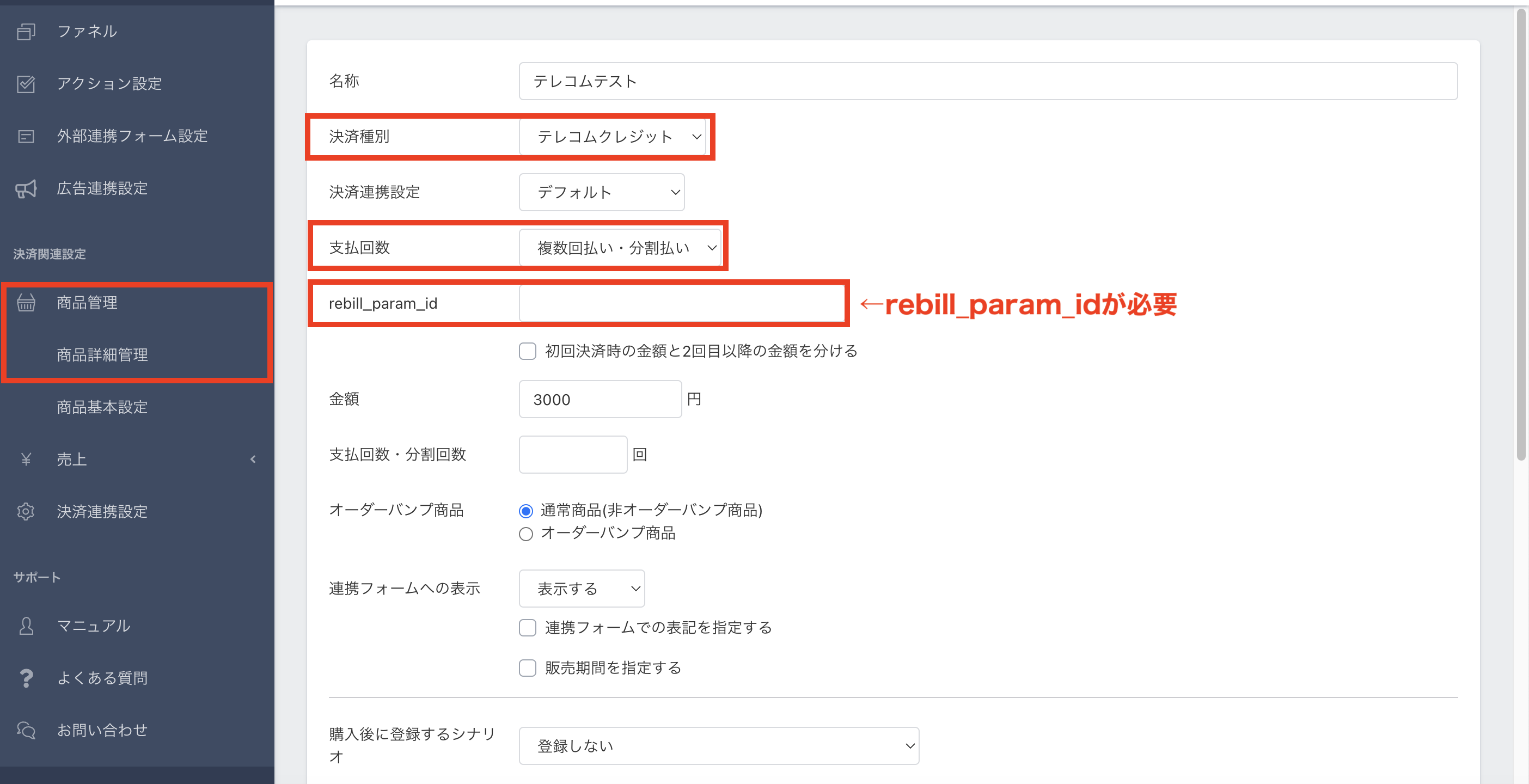Open the マニュアル support link
This screenshot has height=784, width=1529.
point(93,626)
